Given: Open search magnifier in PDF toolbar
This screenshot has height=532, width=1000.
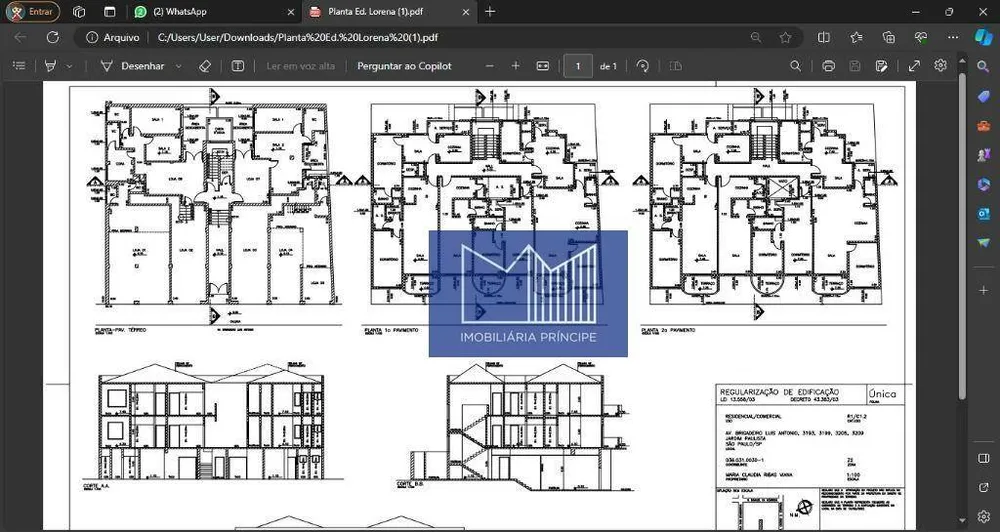Looking at the screenshot, I should pos(795,66).
